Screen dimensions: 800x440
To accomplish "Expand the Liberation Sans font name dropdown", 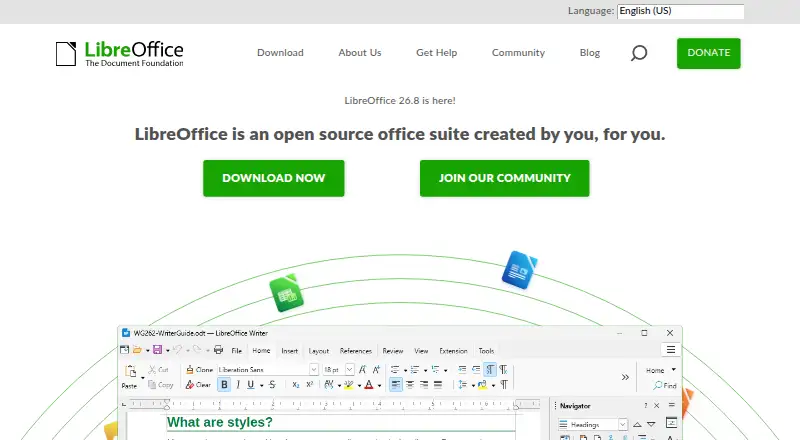I will click(314, 370).
